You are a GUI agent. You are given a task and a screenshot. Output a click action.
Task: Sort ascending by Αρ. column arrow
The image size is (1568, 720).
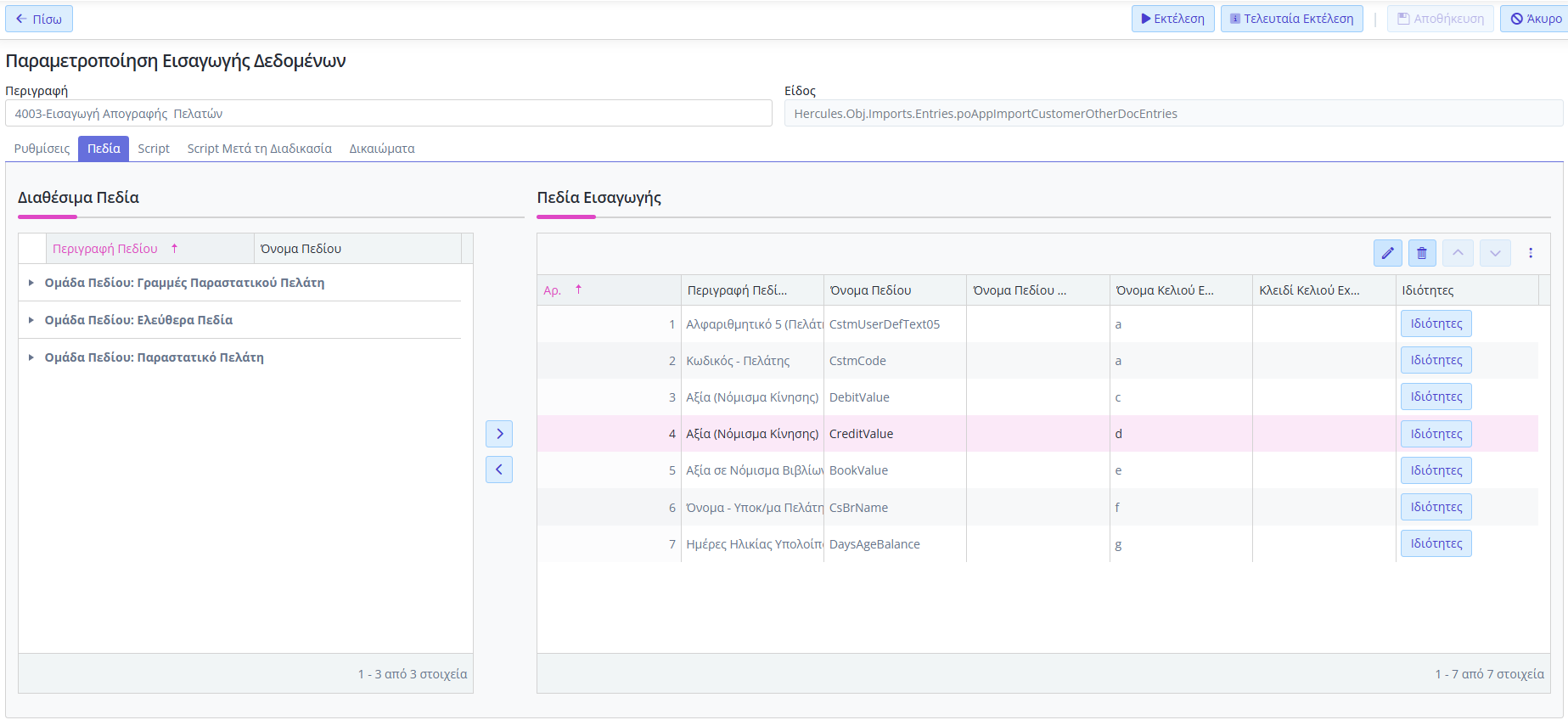click(x=578, y=290)
